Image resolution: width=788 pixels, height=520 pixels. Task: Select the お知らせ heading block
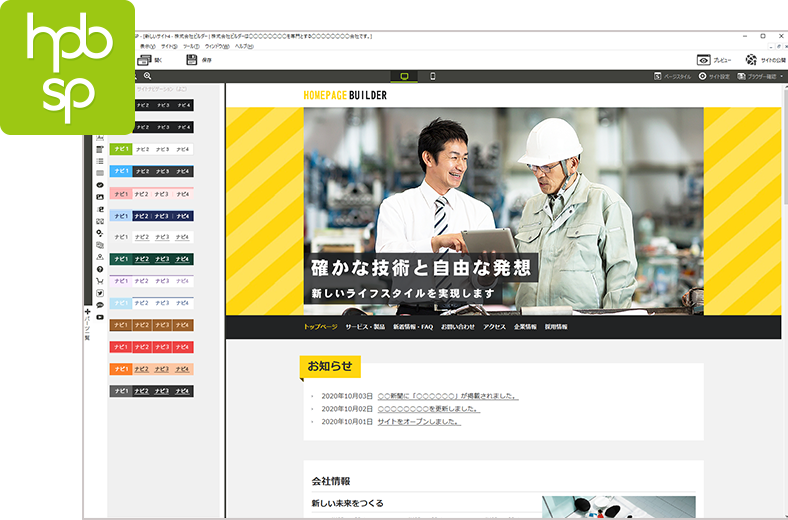click(x=330, y=366)
